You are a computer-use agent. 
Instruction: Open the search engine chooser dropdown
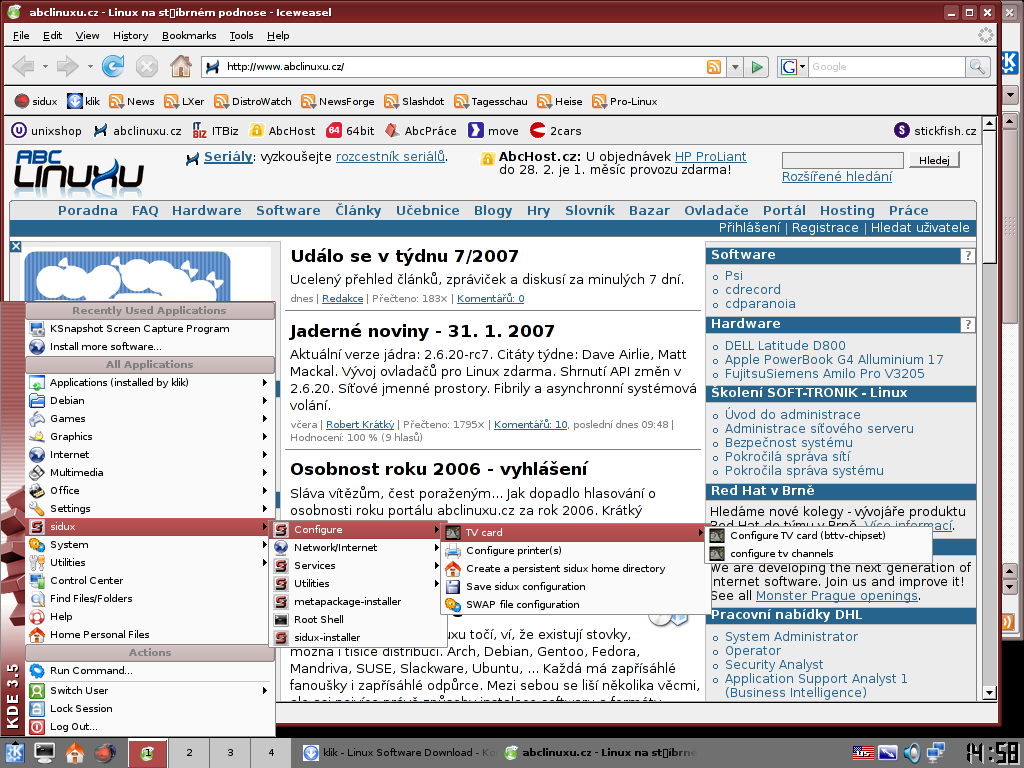click(x=803, y=67)
